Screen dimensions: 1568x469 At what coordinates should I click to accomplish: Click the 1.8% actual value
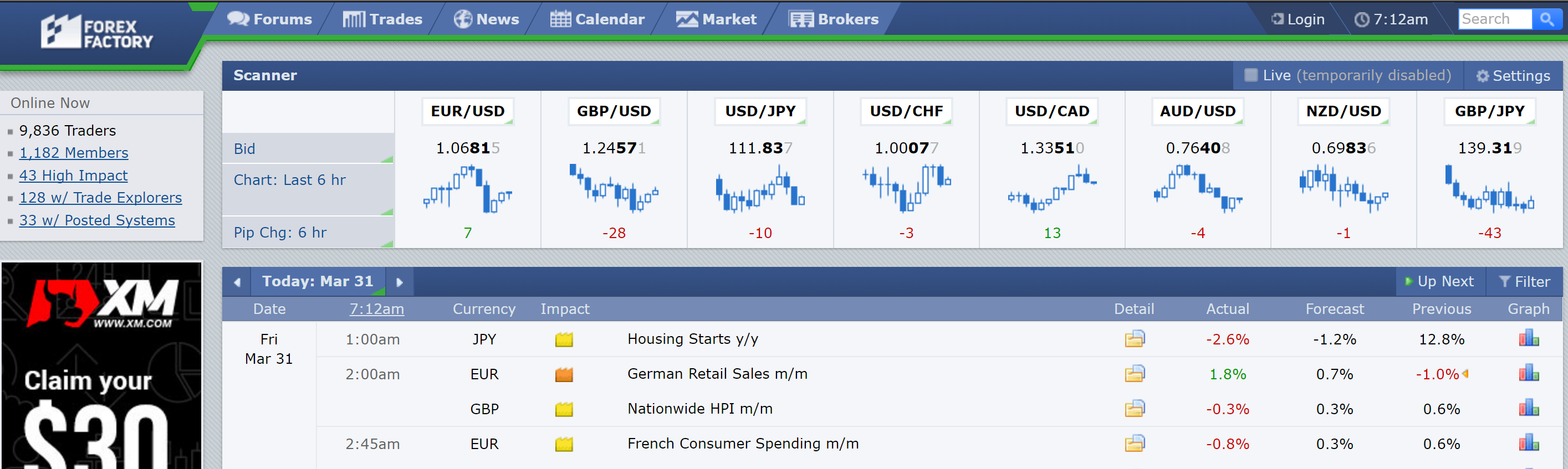pos(1228,374)
